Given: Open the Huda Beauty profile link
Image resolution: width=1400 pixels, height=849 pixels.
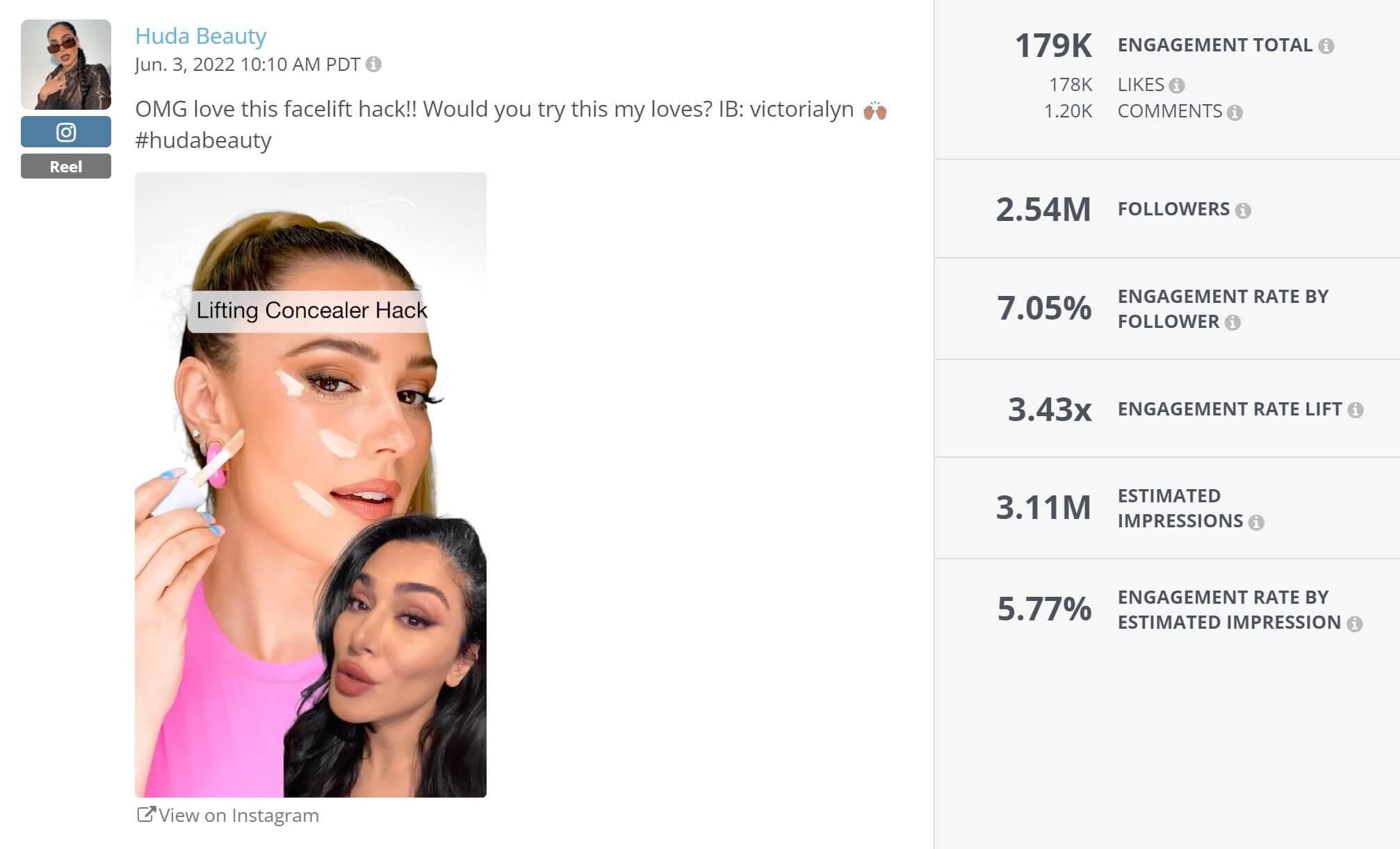Looking at the screenshot, I should click(200, 37).
